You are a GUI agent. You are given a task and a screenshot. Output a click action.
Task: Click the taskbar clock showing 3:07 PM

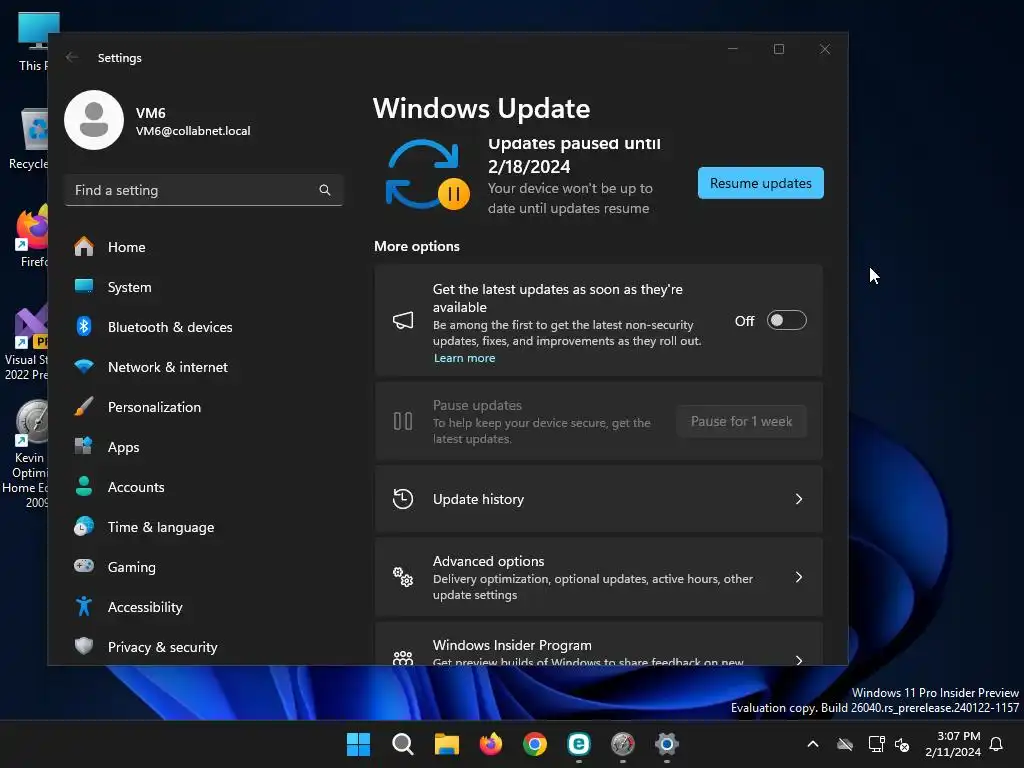[x=953, y=744]
